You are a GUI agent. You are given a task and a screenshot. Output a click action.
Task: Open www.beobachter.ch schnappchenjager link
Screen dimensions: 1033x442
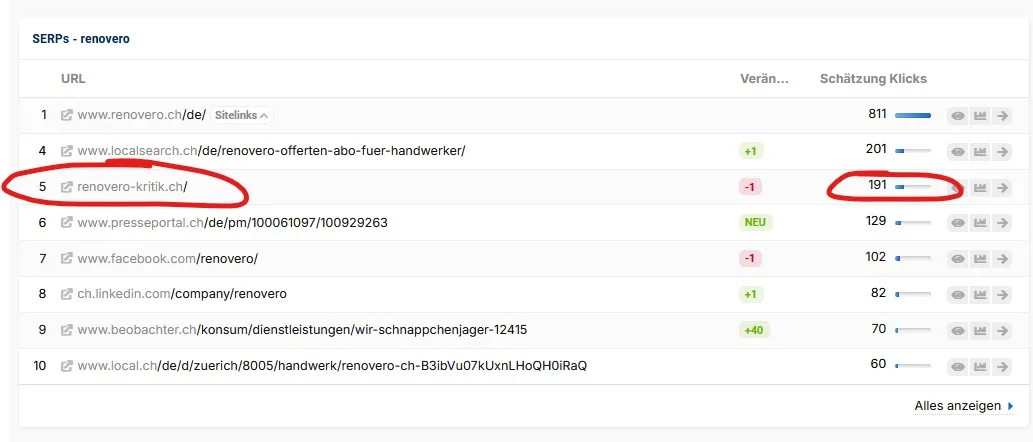302,330
